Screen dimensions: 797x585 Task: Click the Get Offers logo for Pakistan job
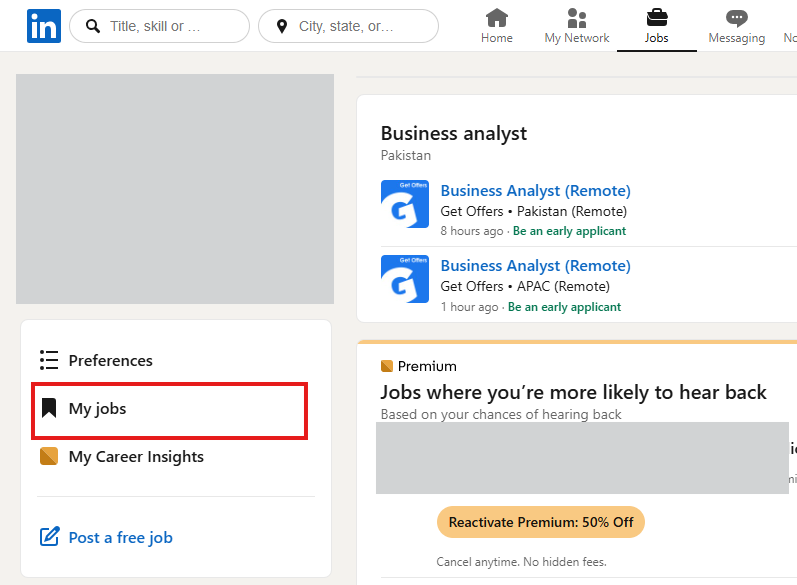(405, 204)
